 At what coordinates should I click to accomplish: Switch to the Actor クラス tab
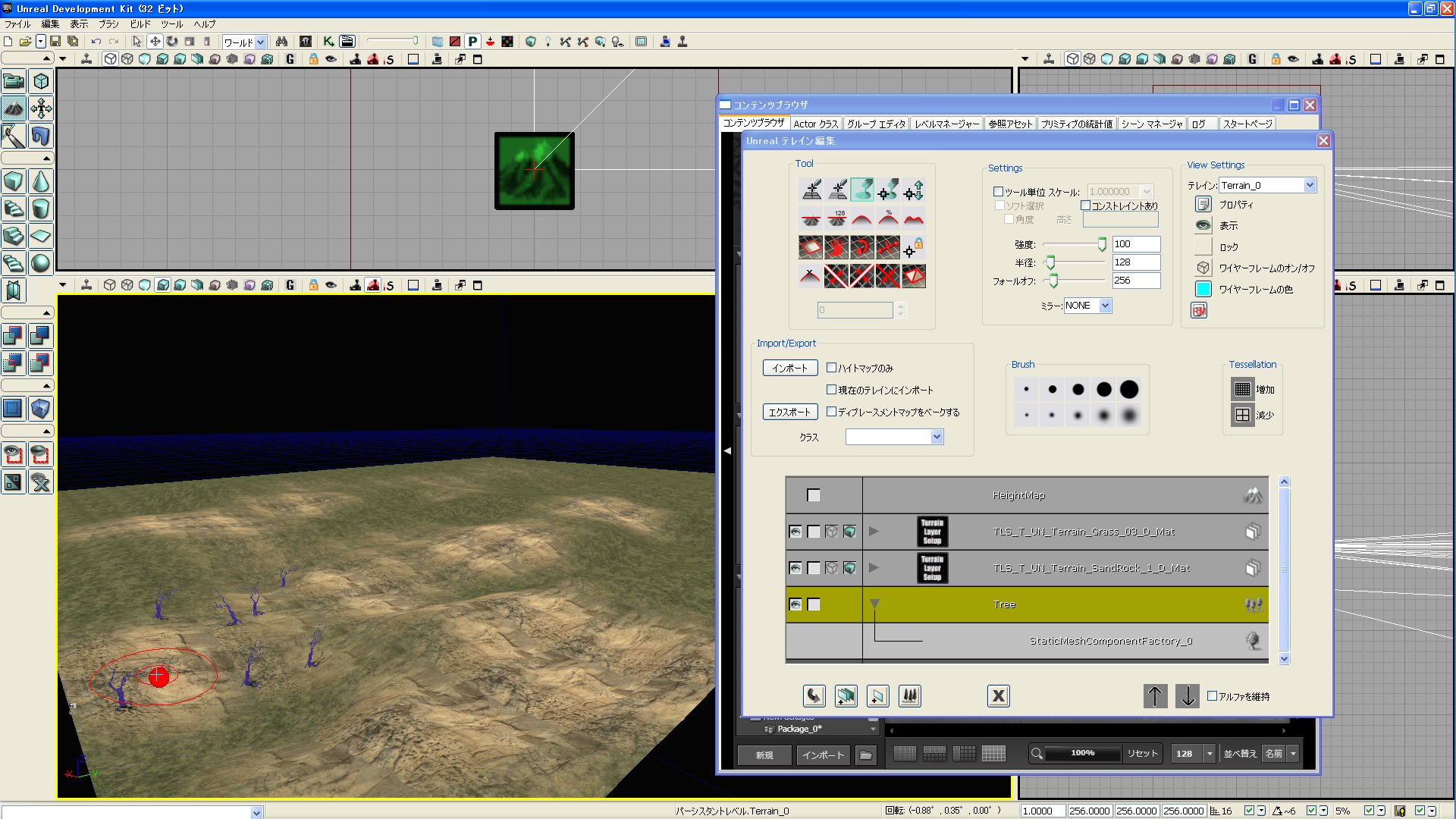pos(815,124)
